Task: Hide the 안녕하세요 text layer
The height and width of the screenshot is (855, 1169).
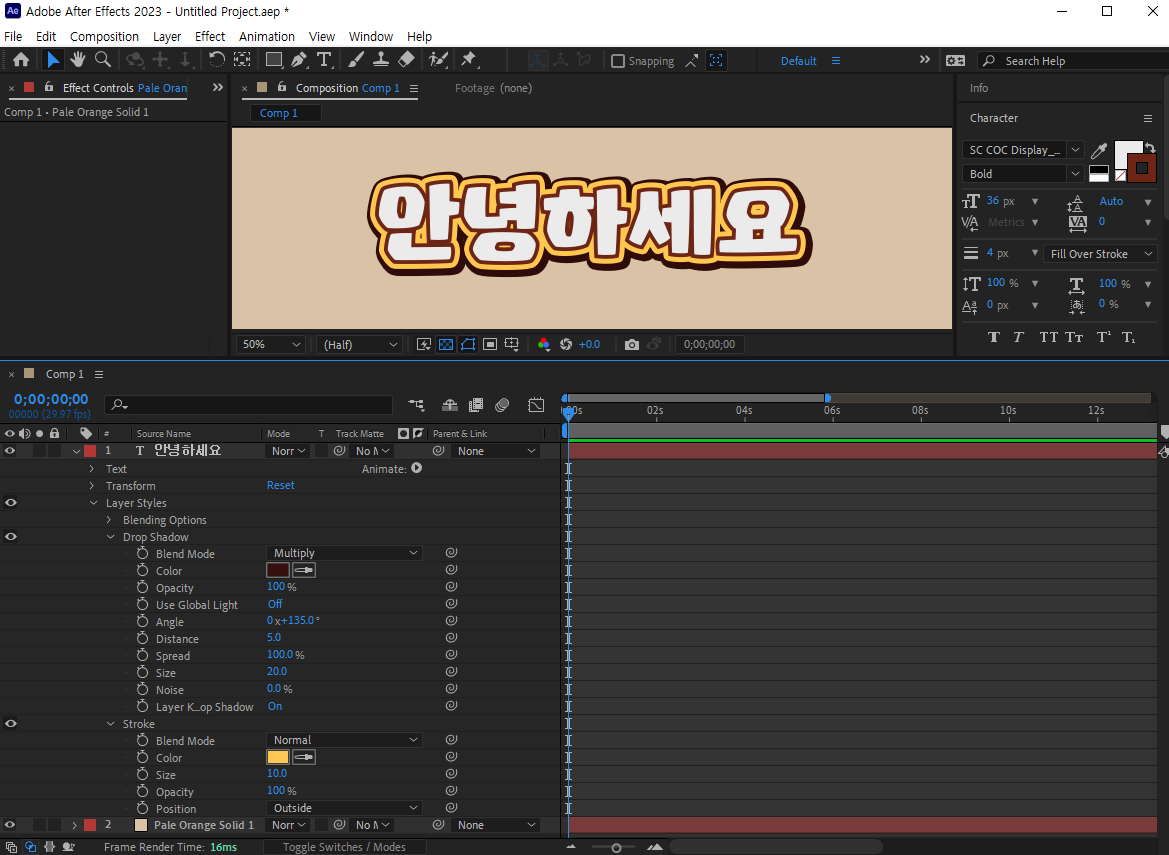Action: pyautogui.click(x=10, y=450)
